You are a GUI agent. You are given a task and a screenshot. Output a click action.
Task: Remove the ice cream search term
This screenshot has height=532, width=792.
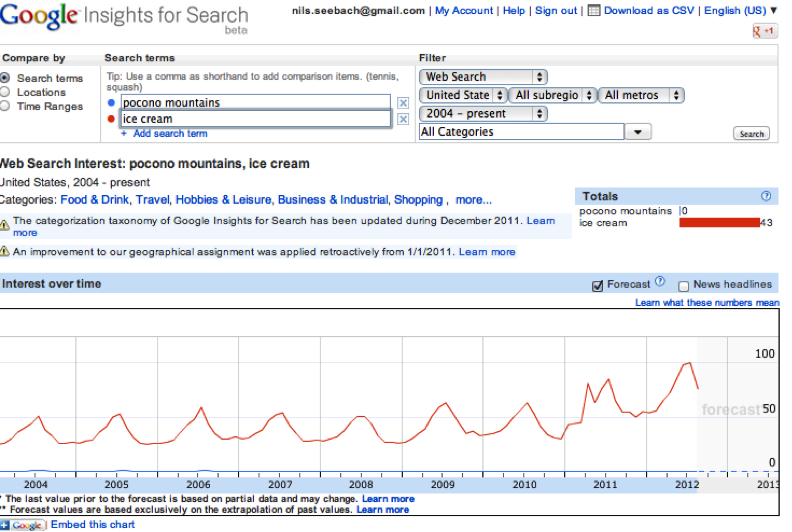click(x=403, y=119)
